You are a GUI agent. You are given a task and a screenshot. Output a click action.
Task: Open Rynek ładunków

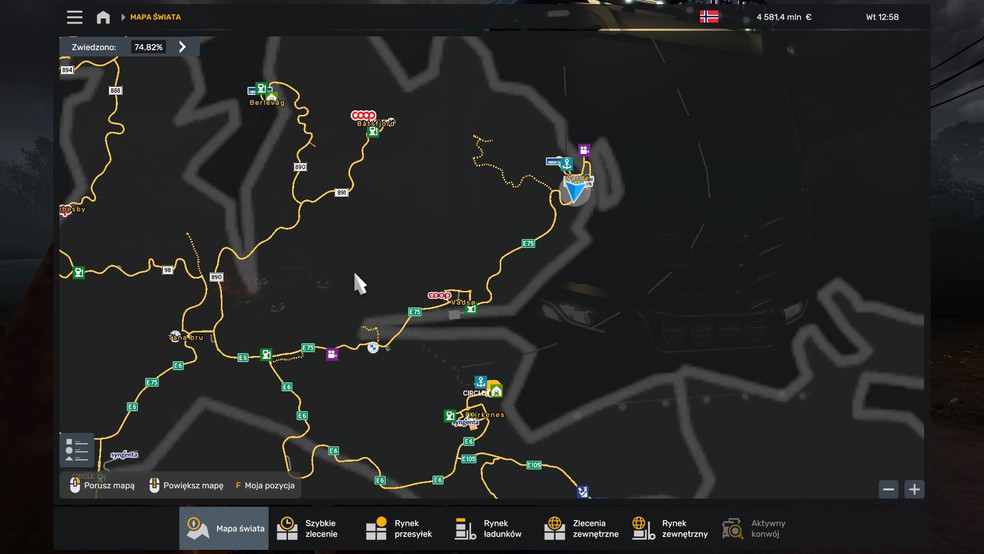click(x=488, y=528)
